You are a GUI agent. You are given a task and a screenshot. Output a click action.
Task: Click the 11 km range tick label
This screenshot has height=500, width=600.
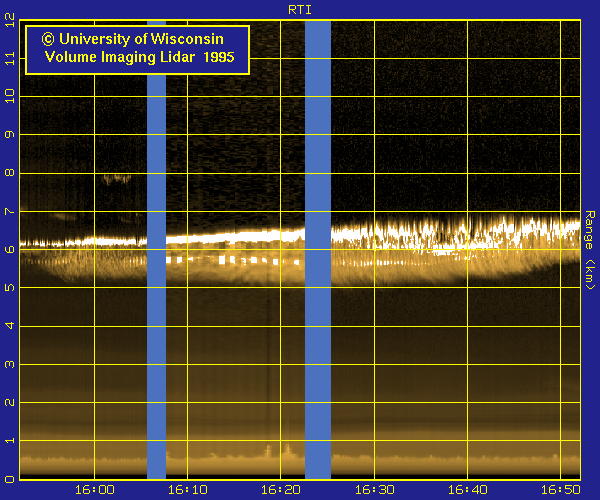coord(10,59)
